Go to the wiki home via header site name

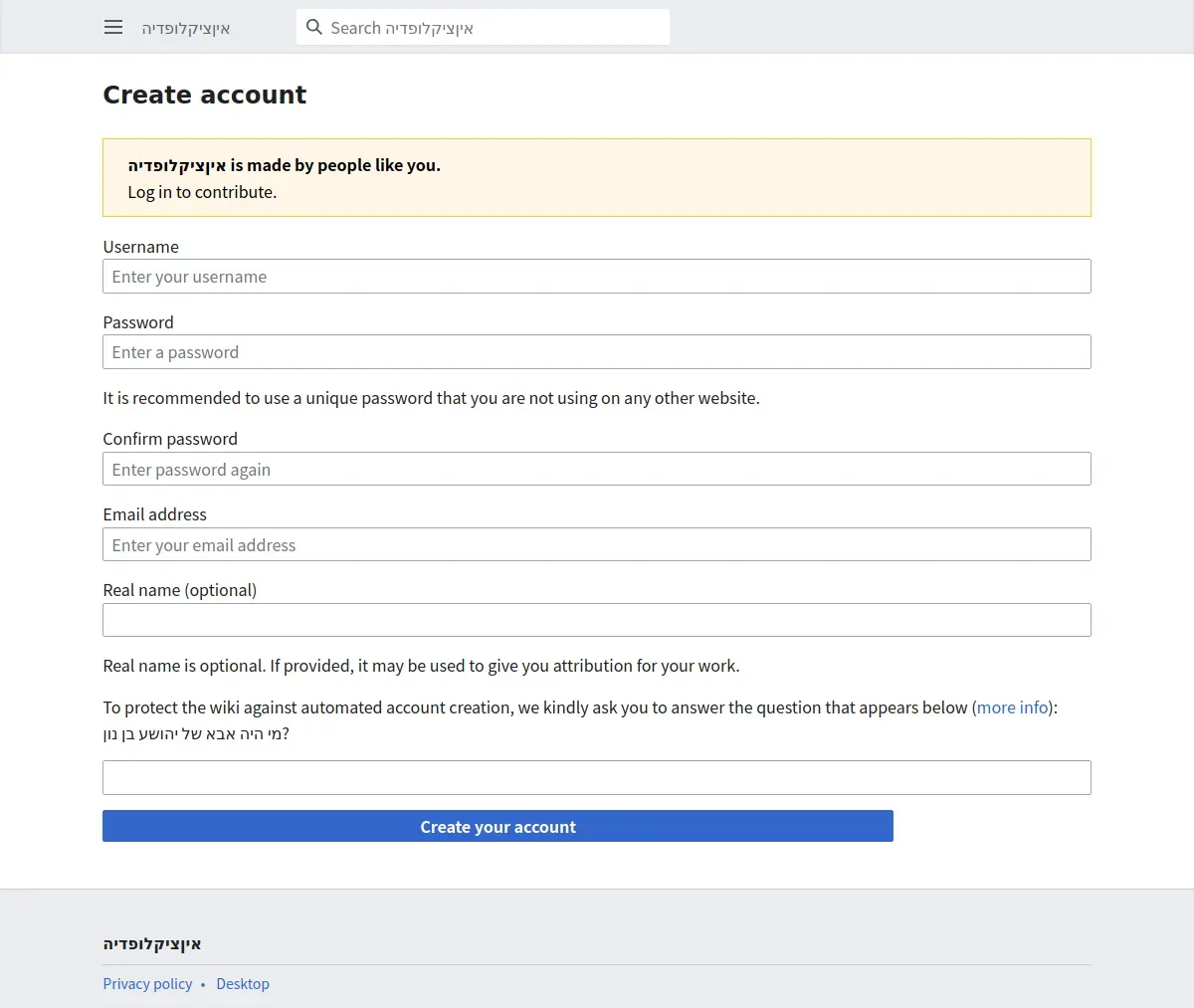click(186, 28)
